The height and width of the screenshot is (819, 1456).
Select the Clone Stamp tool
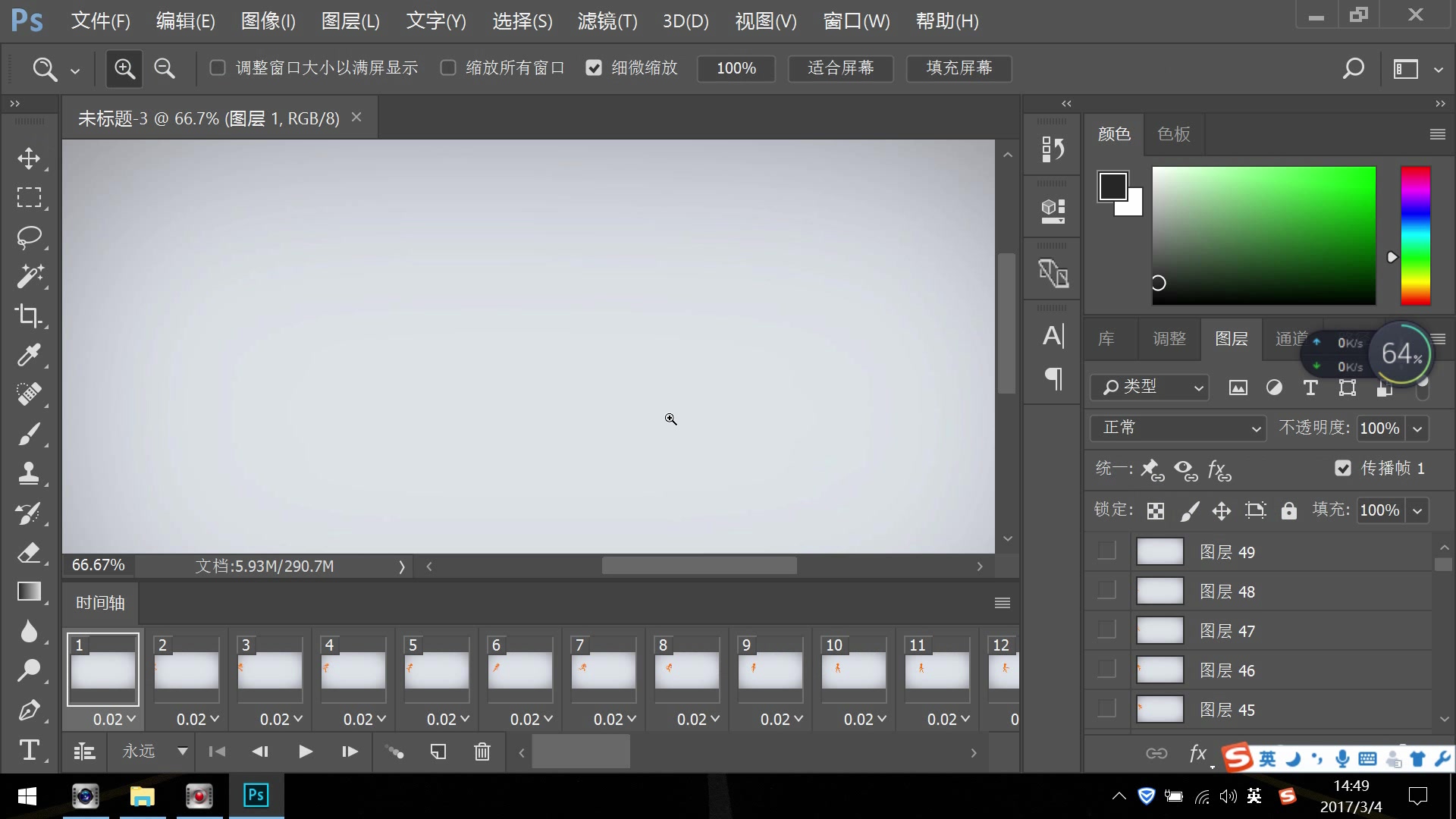tap(29, 474)
